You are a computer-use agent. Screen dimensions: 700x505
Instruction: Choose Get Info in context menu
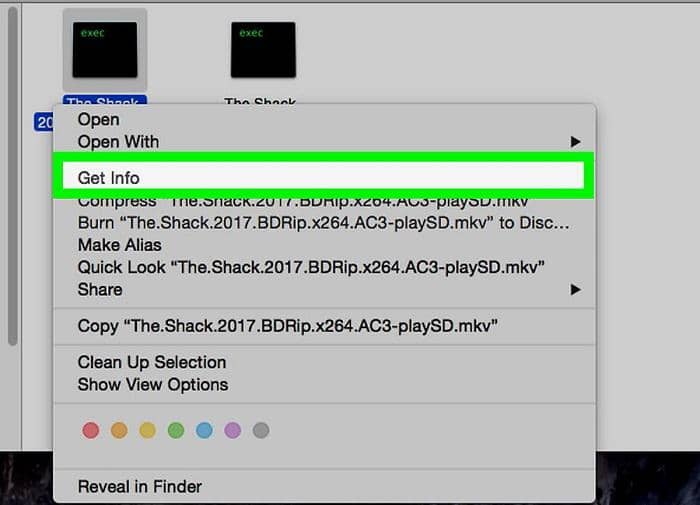pos(324,178)
